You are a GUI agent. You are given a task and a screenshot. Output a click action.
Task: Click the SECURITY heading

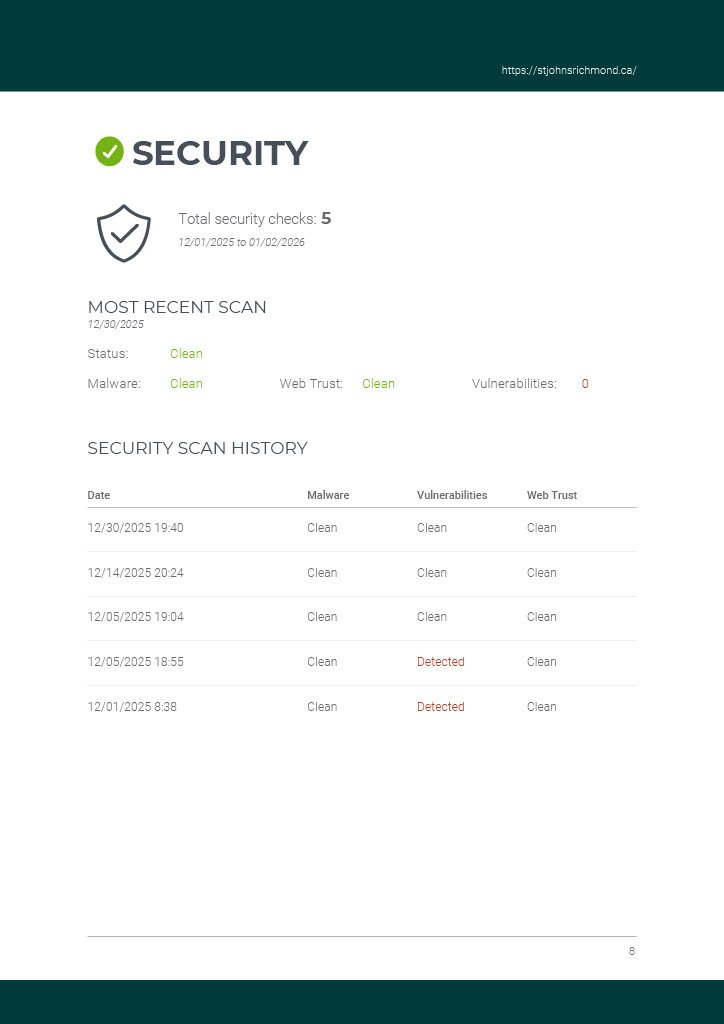point(219,153)
